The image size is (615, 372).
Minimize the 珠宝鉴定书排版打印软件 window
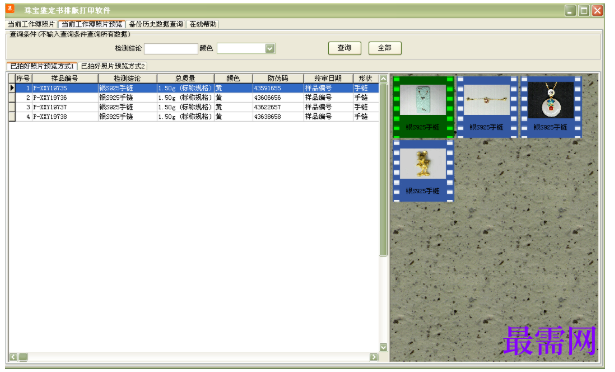[570, 11]
